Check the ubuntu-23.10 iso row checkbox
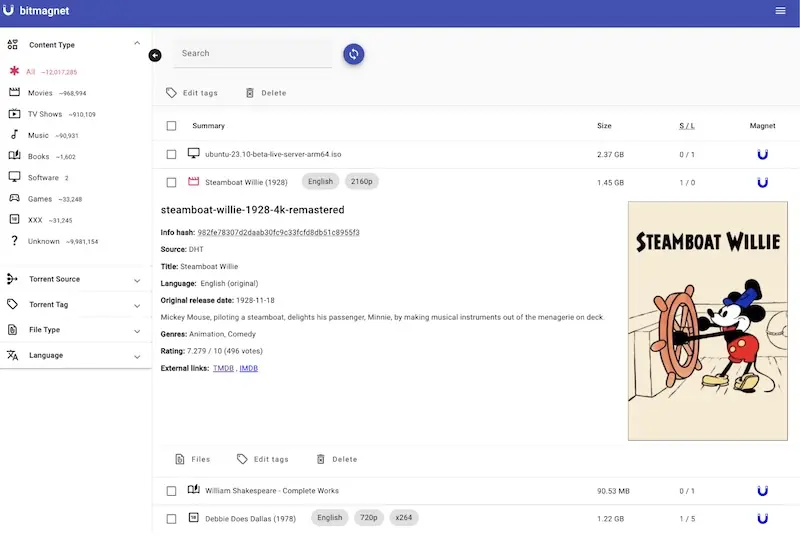The image size is (800, 541). point(171,154)
